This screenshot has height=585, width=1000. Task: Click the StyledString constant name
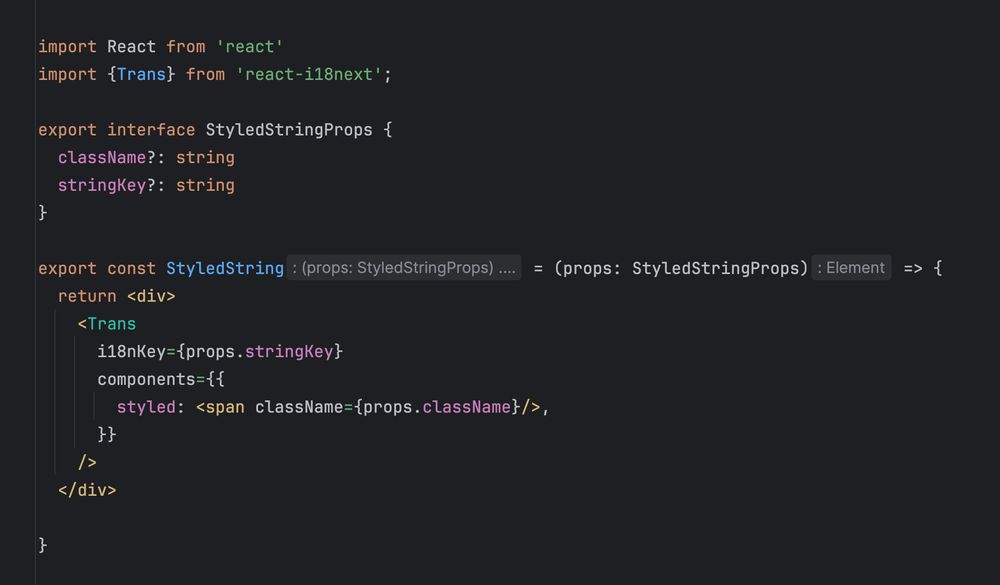pyautogui.click(x=224, y=269)
